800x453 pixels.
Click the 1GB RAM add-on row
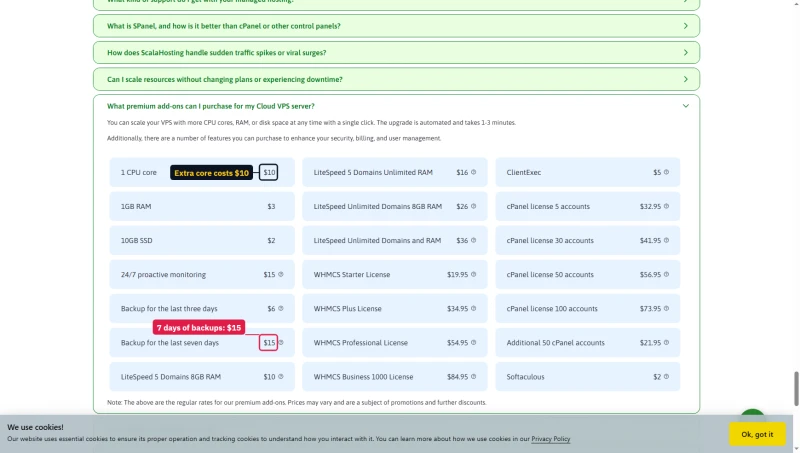click(x=202, y=206)
